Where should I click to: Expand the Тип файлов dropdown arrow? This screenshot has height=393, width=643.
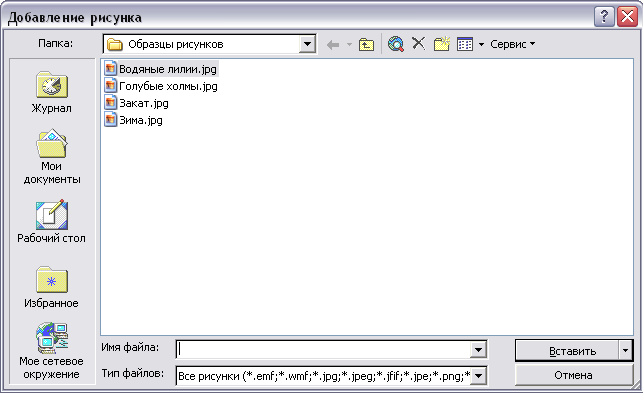tap(478, 376)
